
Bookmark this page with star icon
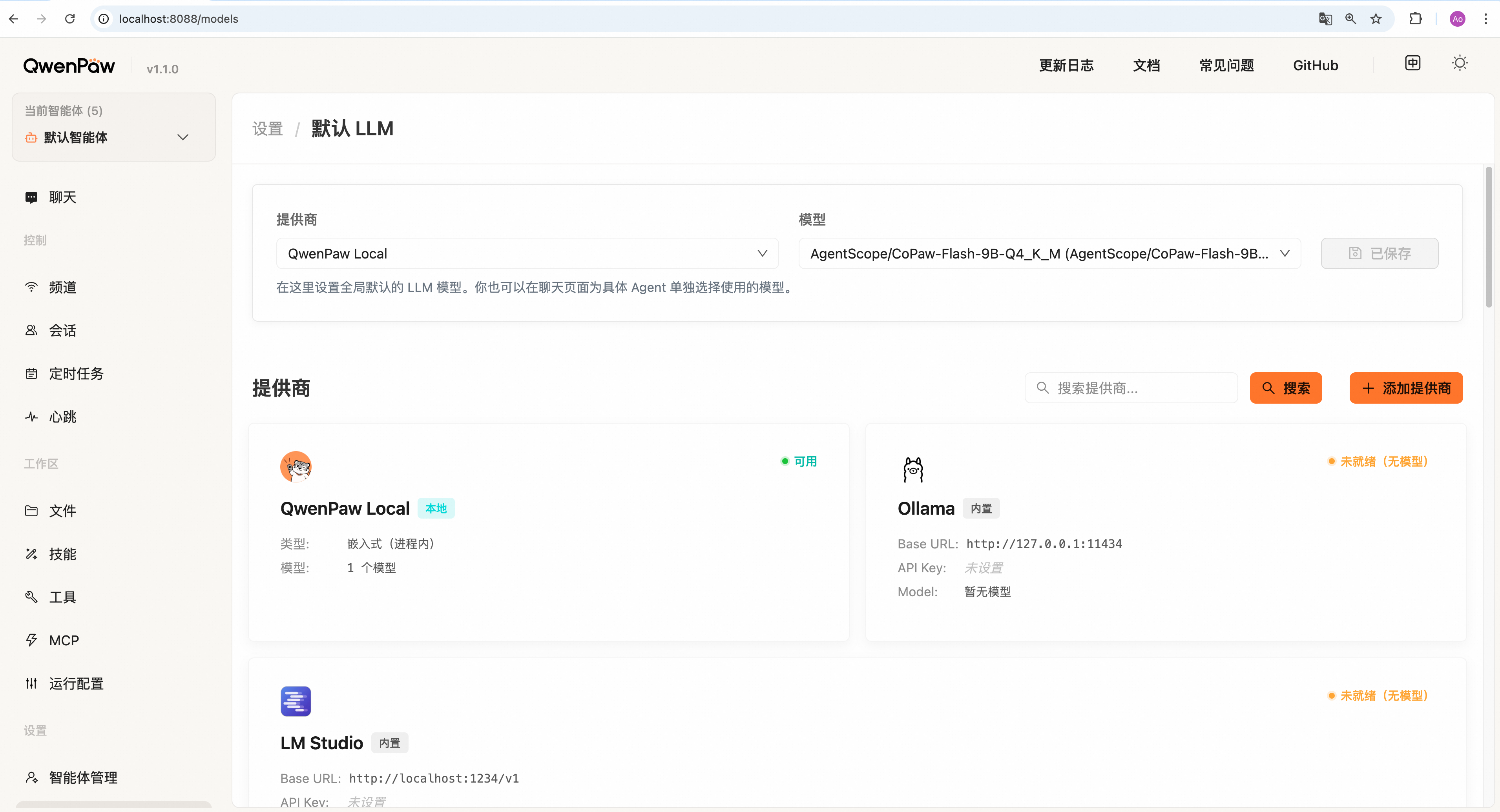pyautogui.click(x=1376, y=18)
